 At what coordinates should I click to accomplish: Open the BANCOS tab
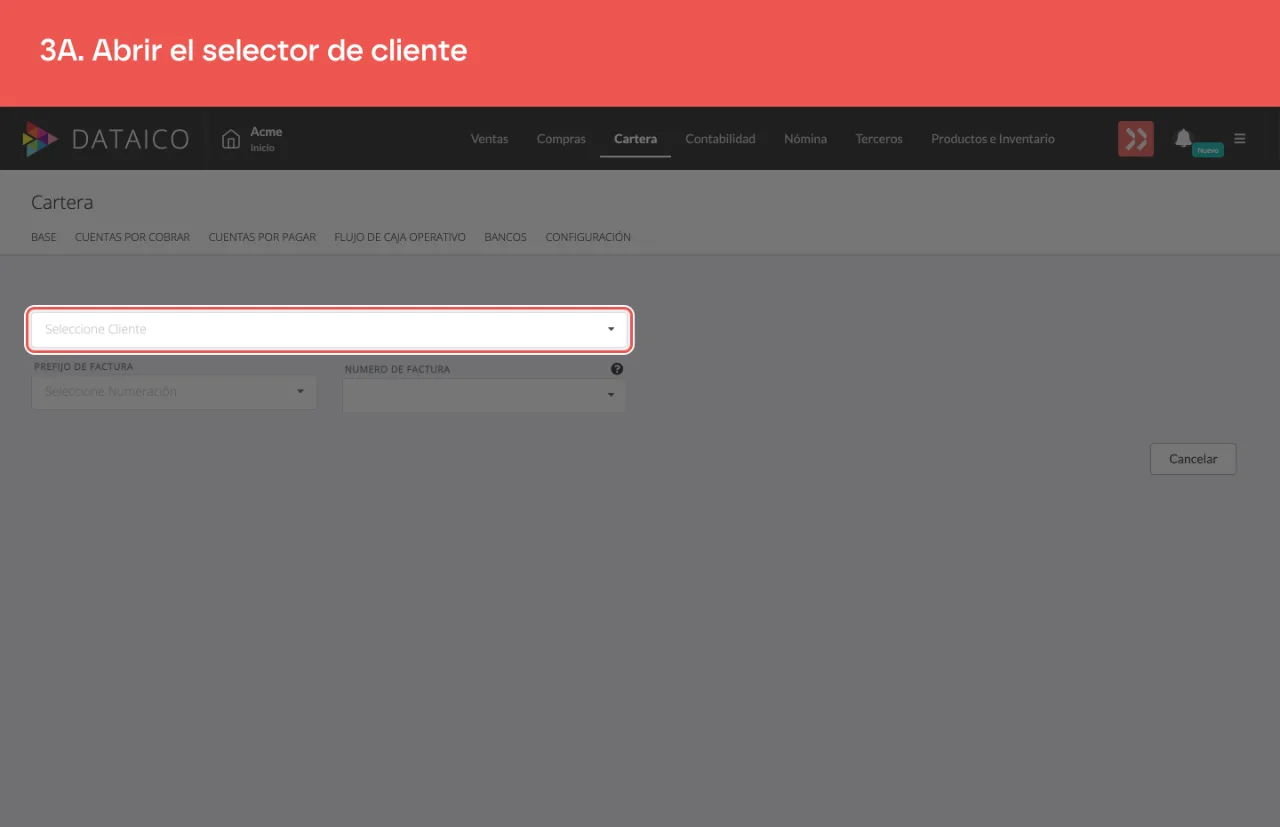coord(505,238)
